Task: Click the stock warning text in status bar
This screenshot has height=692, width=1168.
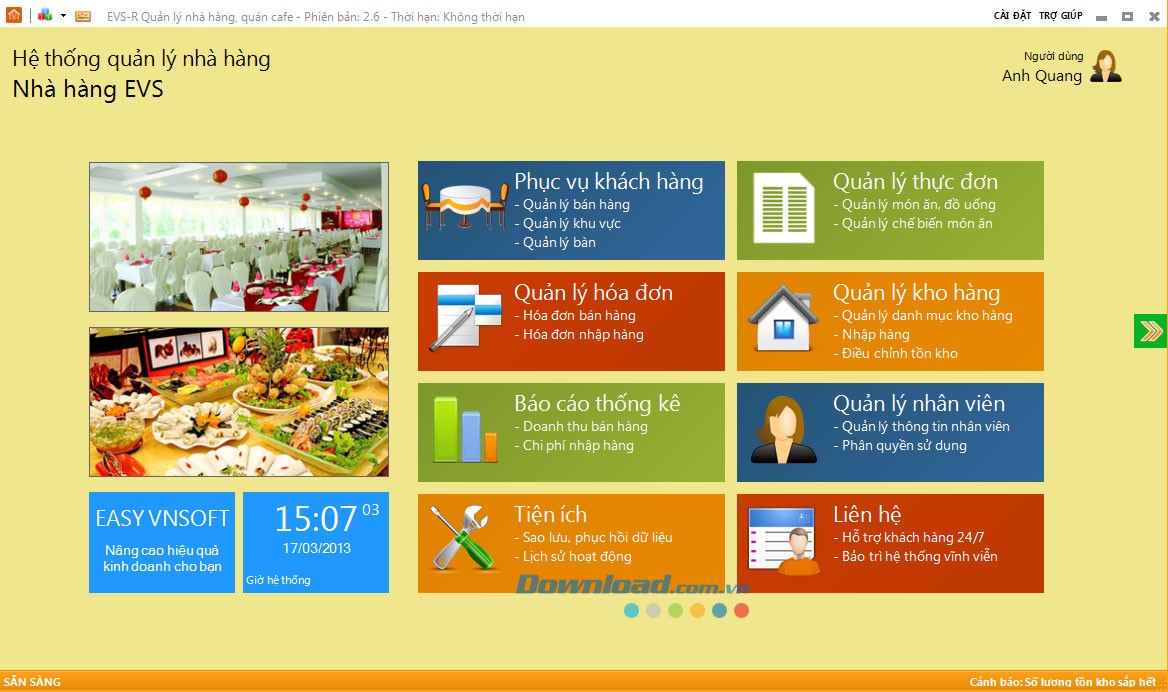Action: [1062, 682]
